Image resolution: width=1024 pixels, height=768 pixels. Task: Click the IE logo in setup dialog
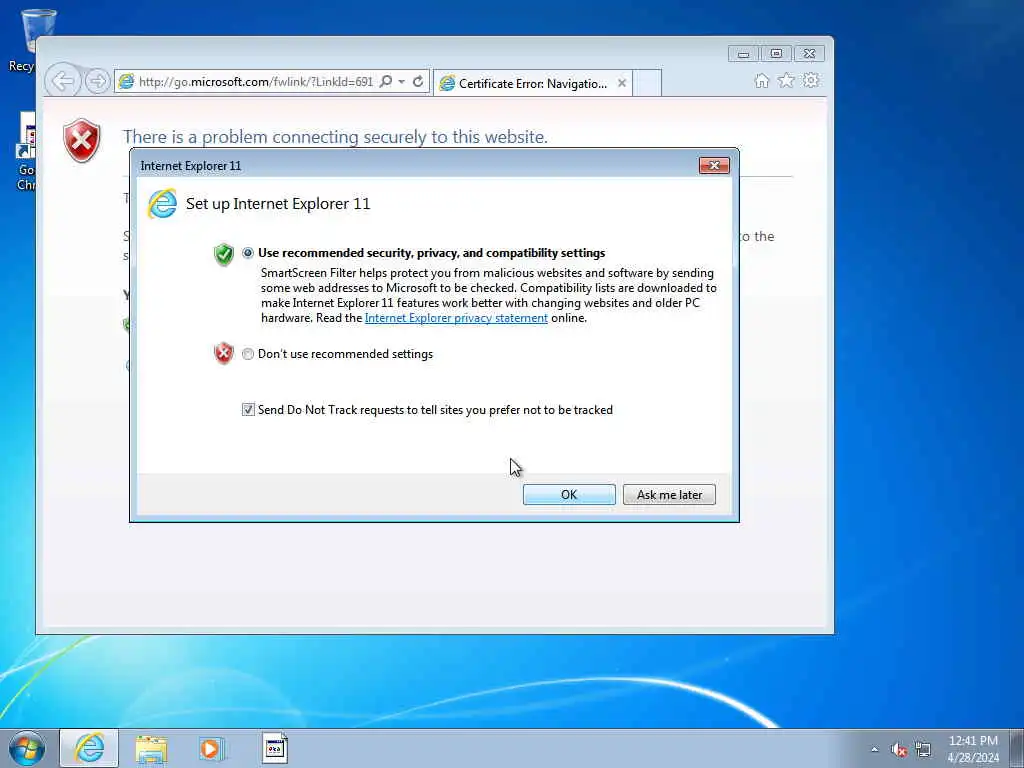point(162,204)
